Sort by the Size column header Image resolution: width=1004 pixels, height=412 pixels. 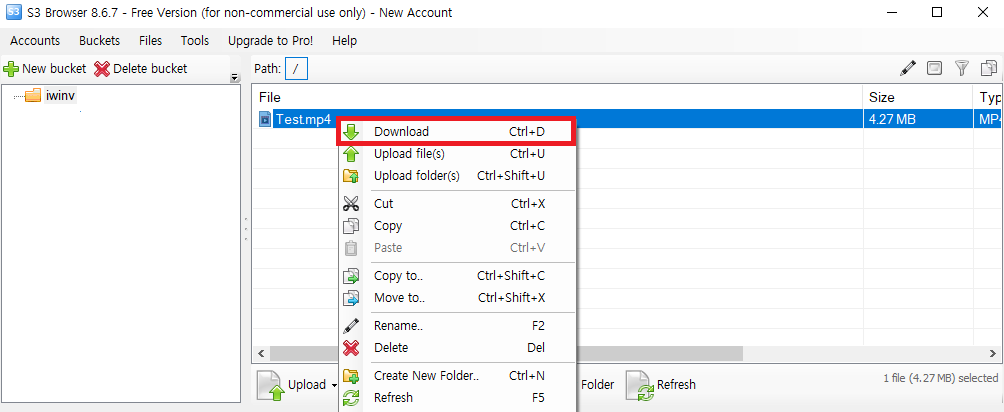(x=918, y=97)
